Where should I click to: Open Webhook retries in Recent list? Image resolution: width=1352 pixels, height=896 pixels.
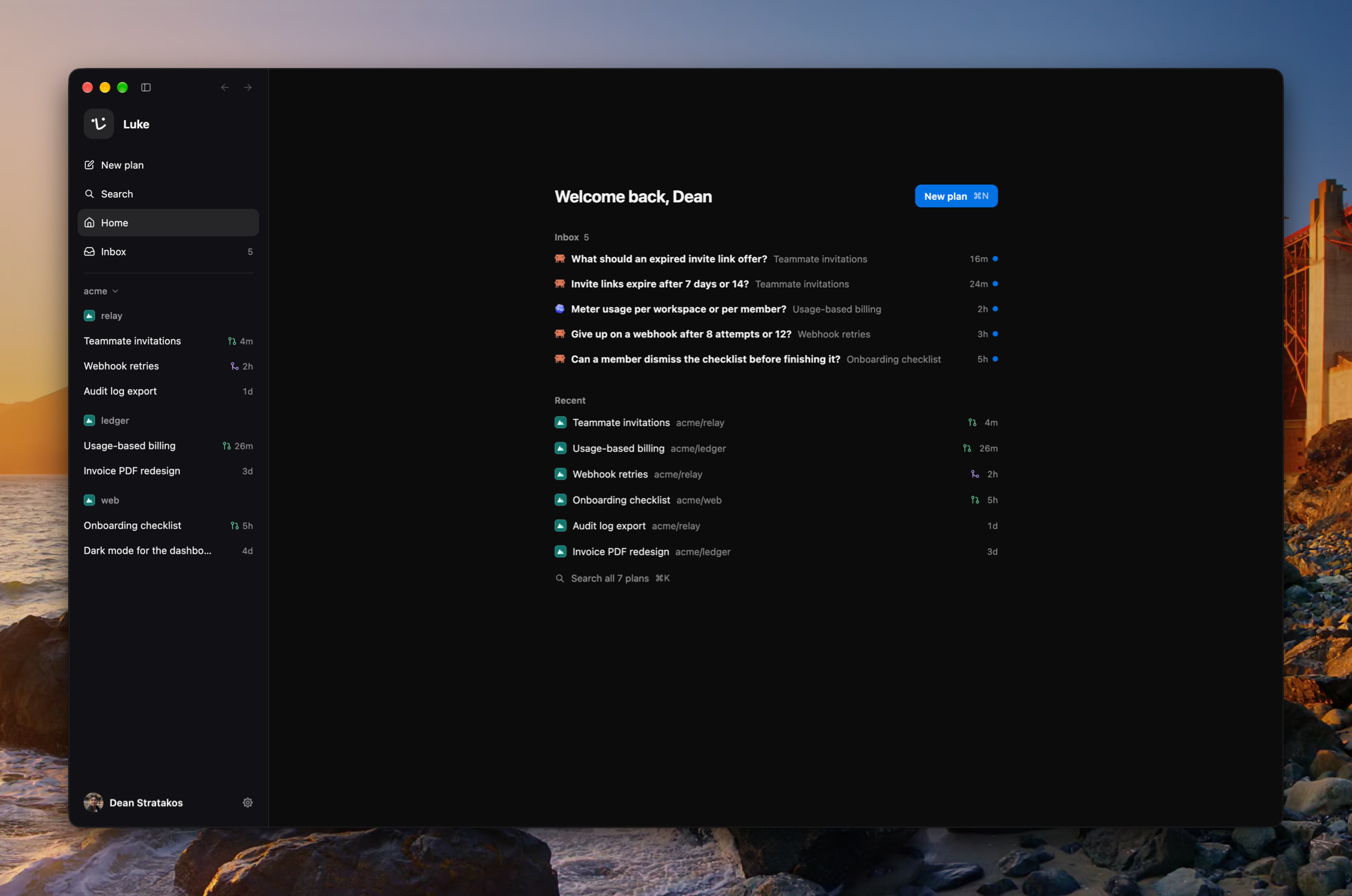tap(776, 474)
